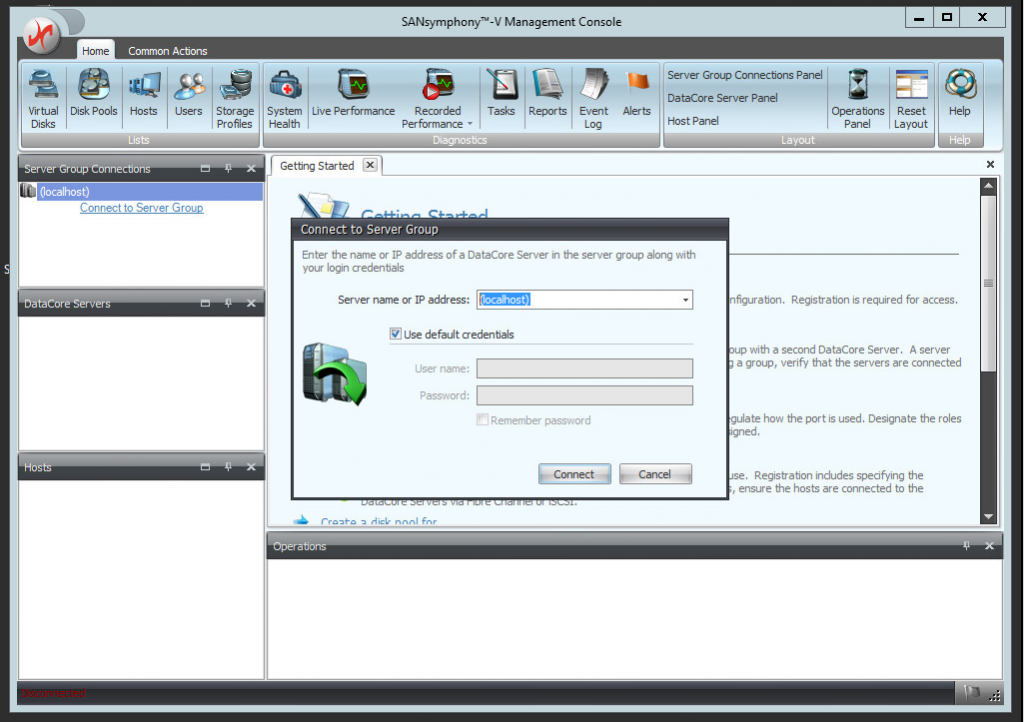This screenshot has height=722, width=1024.
Task: Toggle Use default credentials checkbox
Action: (x=396, y=334)
